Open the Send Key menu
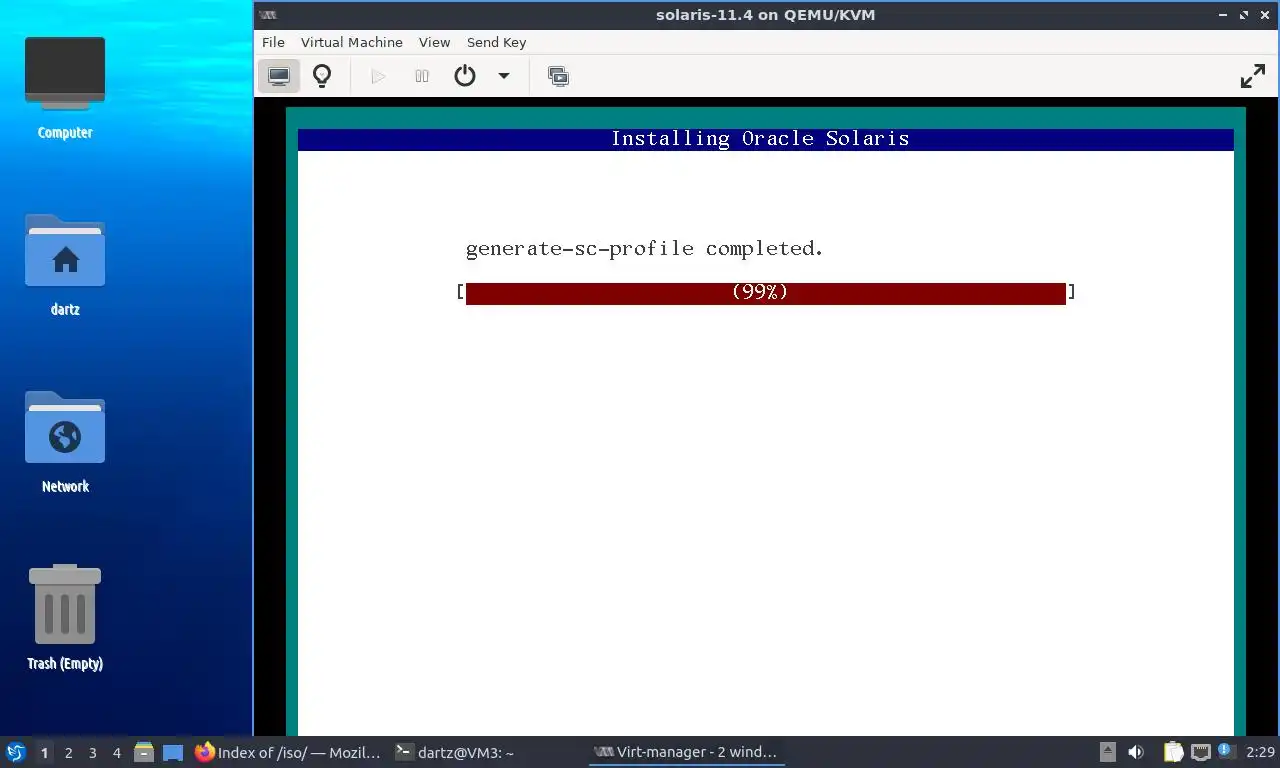This screenshot has width=1280, height=768. [x=496, y=42]
